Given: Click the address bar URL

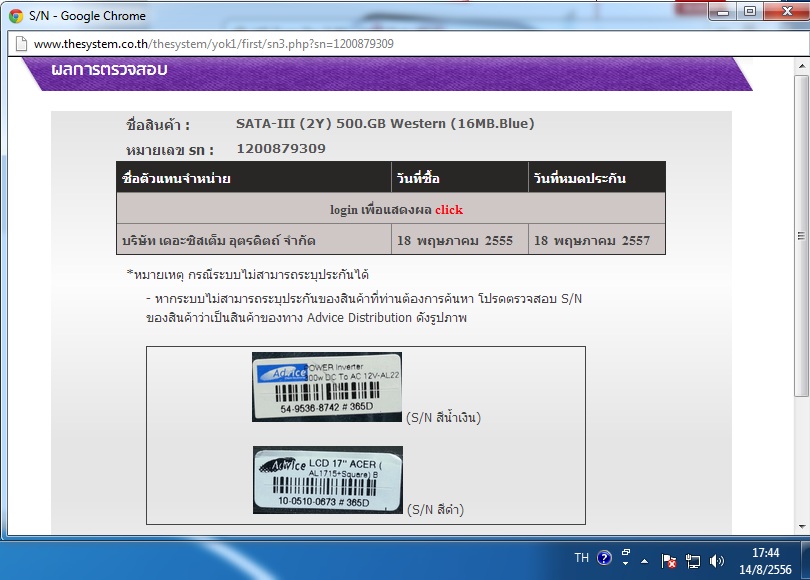Looking at the screenshot, I should point(214,44).
